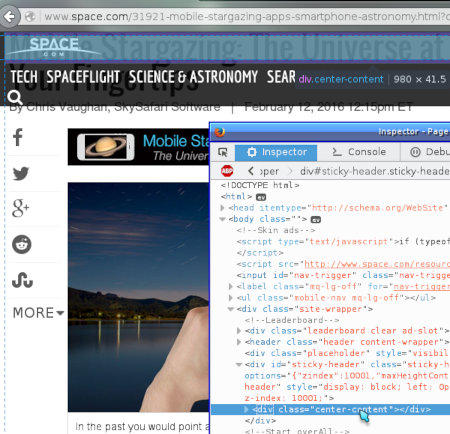Select the div placeholder element line
Screen dimensions: 450x434
pyautogui.click(x=347, y=353)
